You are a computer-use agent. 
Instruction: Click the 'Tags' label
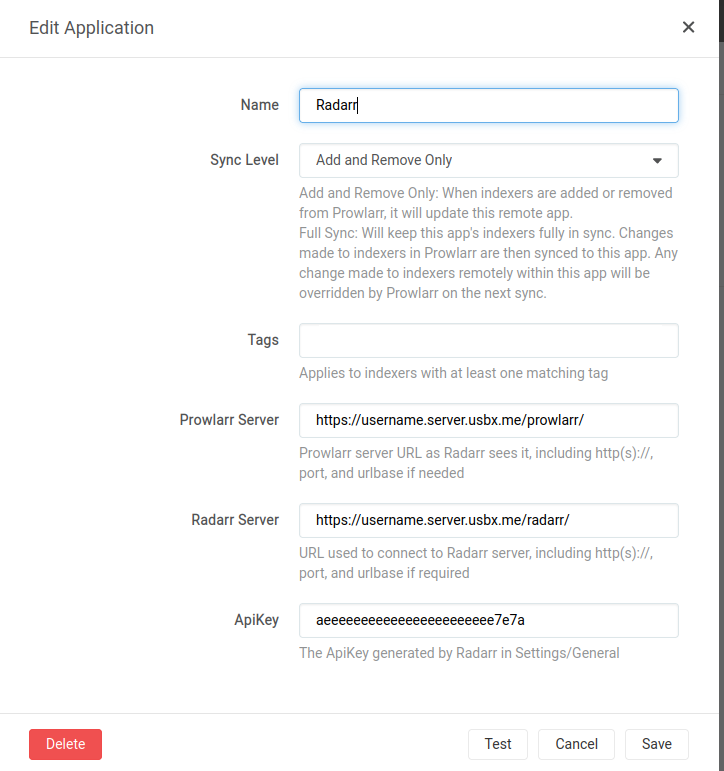pos(263,340)
